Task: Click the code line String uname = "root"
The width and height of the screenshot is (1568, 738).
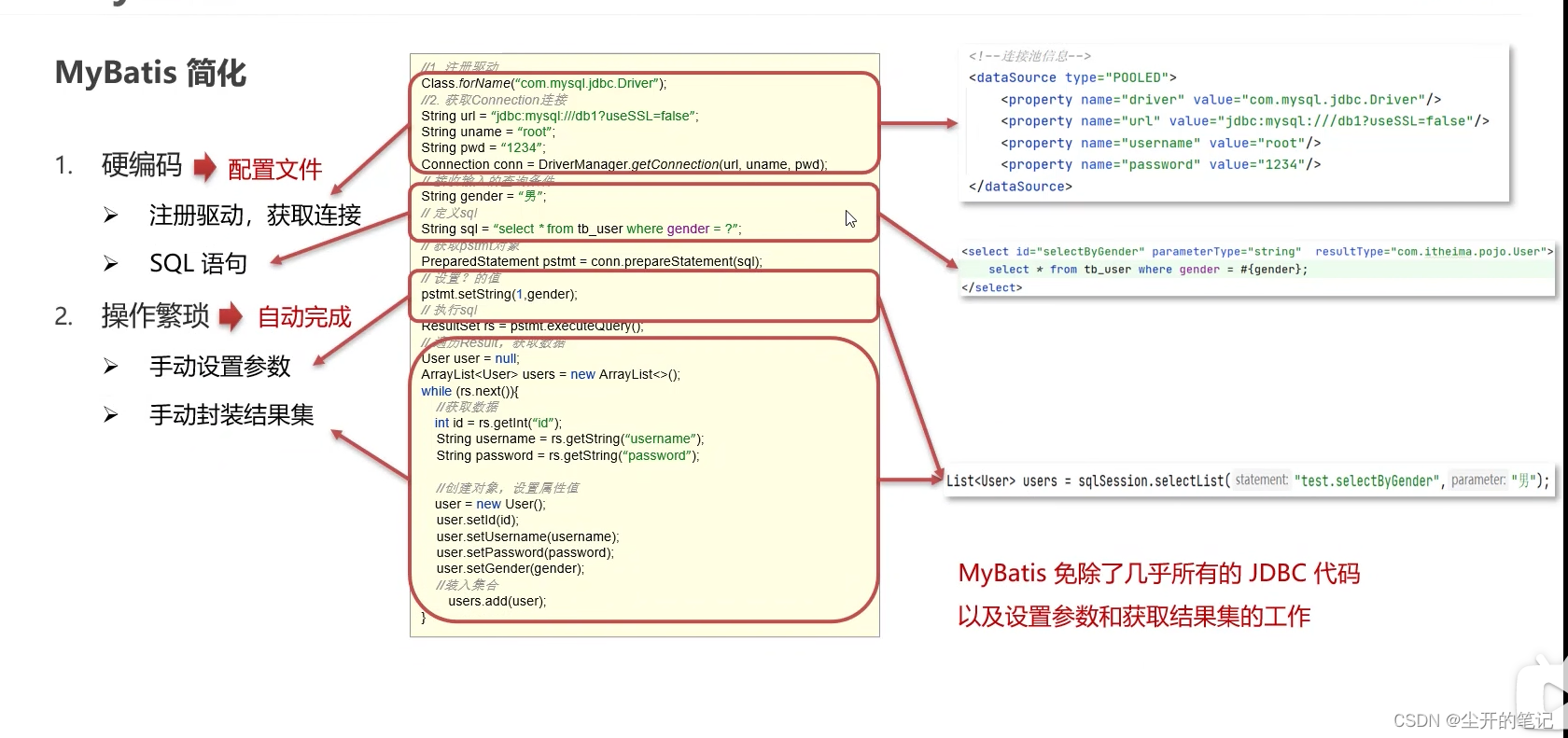Action: [488, 132]
